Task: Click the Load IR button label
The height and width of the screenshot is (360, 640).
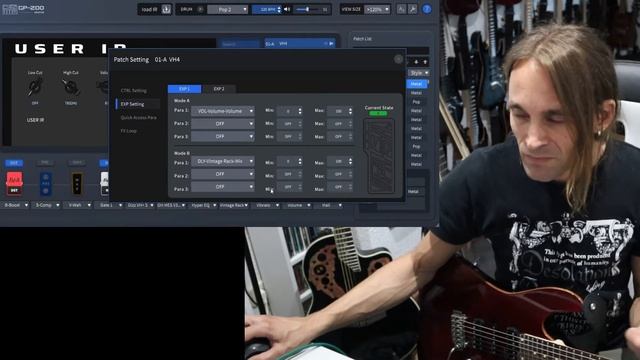Action: 149,9
